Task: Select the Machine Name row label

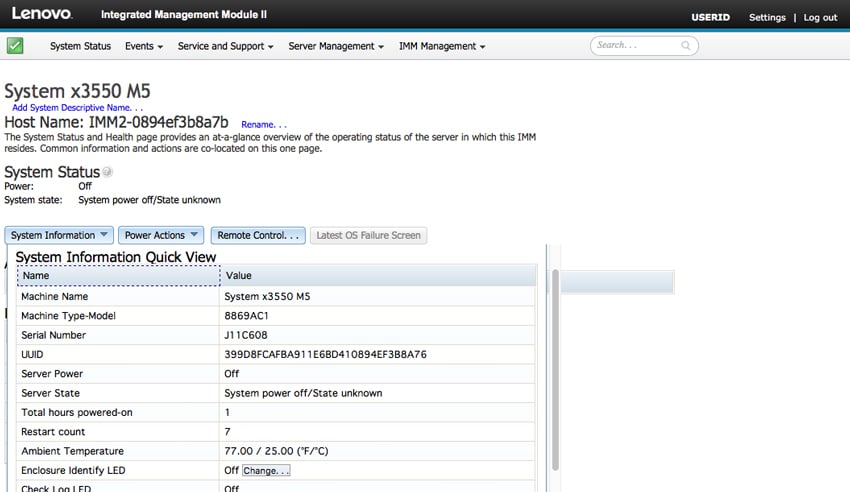Action: click(54, 296)
